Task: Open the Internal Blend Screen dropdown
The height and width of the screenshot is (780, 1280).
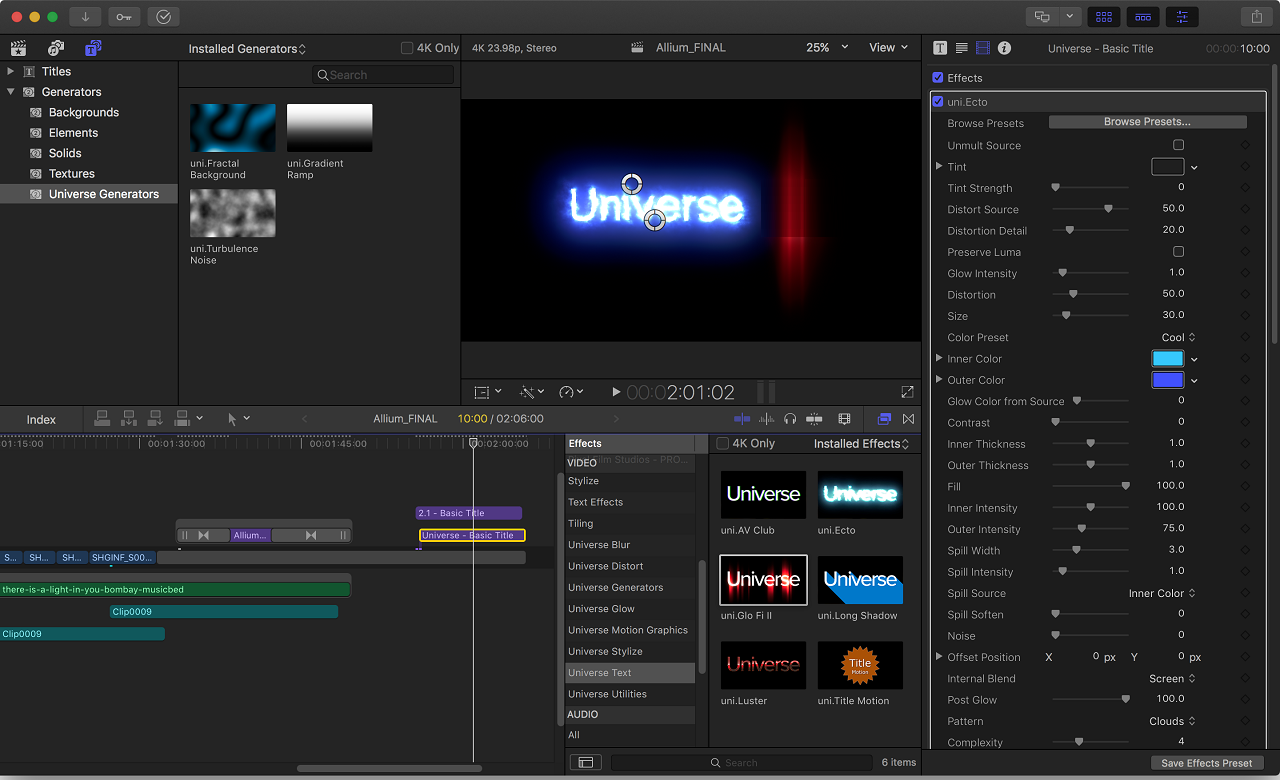Action: click(1173, 678)
